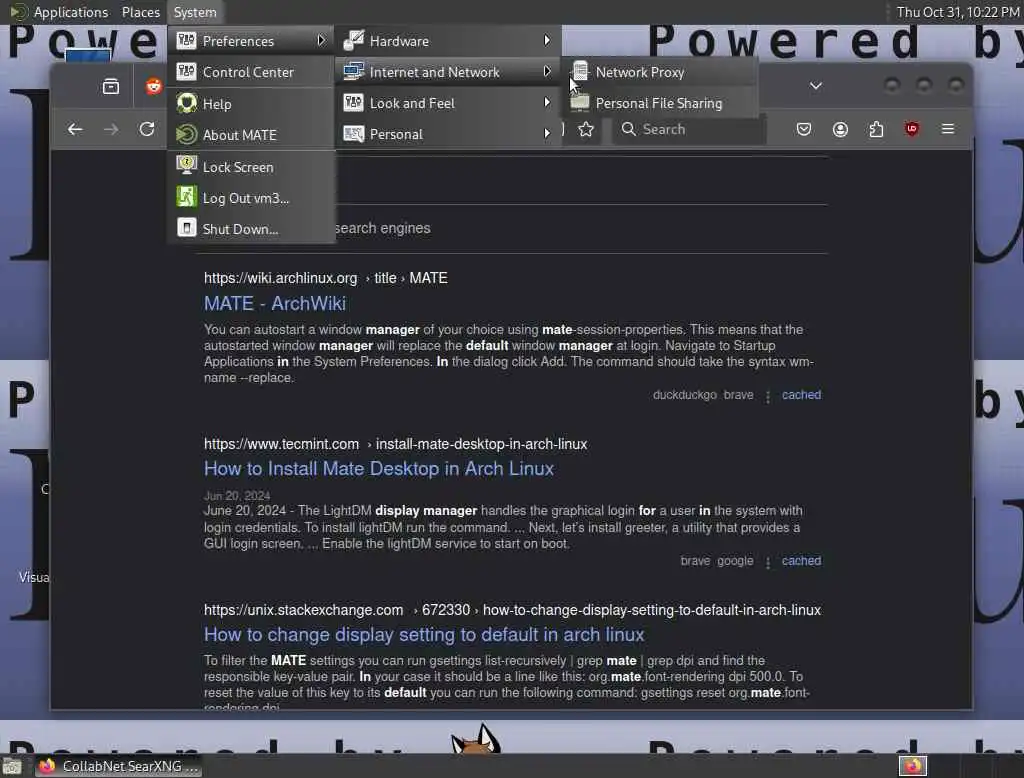Close the System menu in the top panel
Viewport: 1024px width, 778px height.
(195, 12)
